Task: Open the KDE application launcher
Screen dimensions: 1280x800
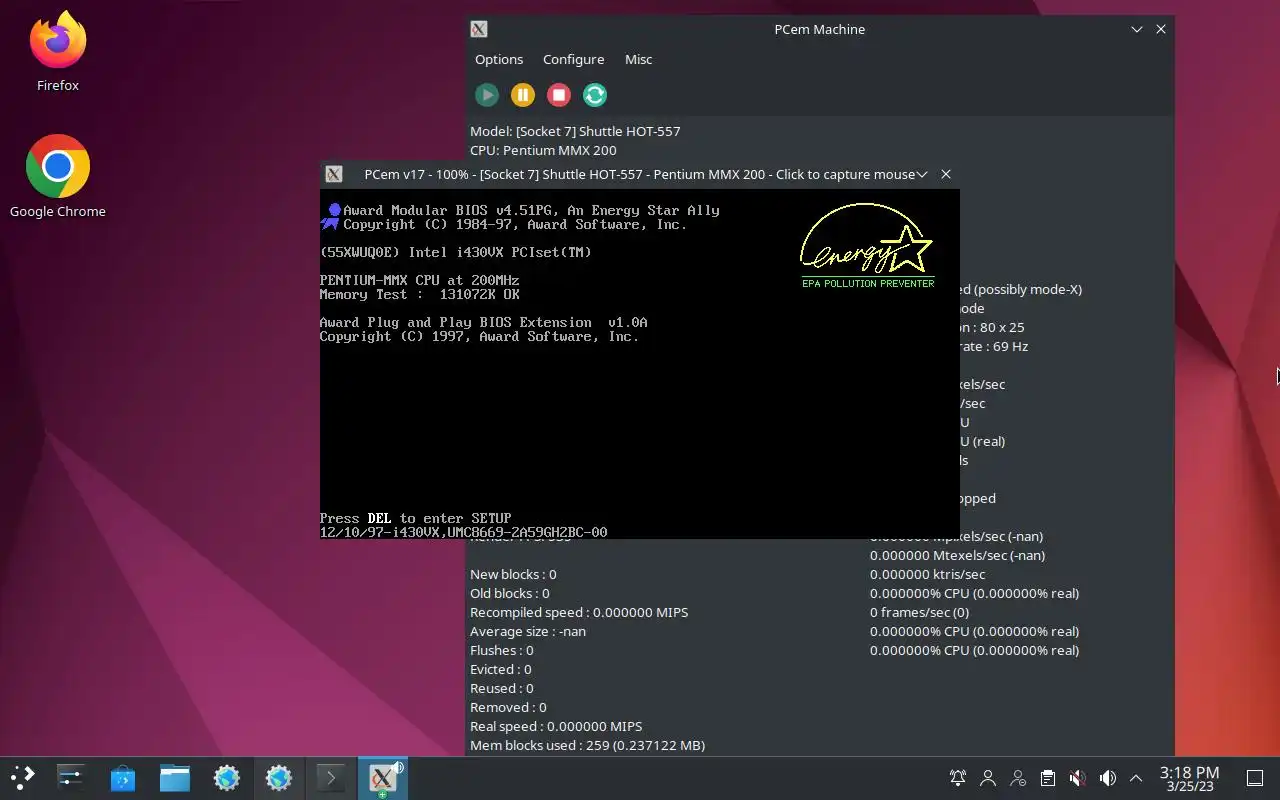Action: [22, 777]
